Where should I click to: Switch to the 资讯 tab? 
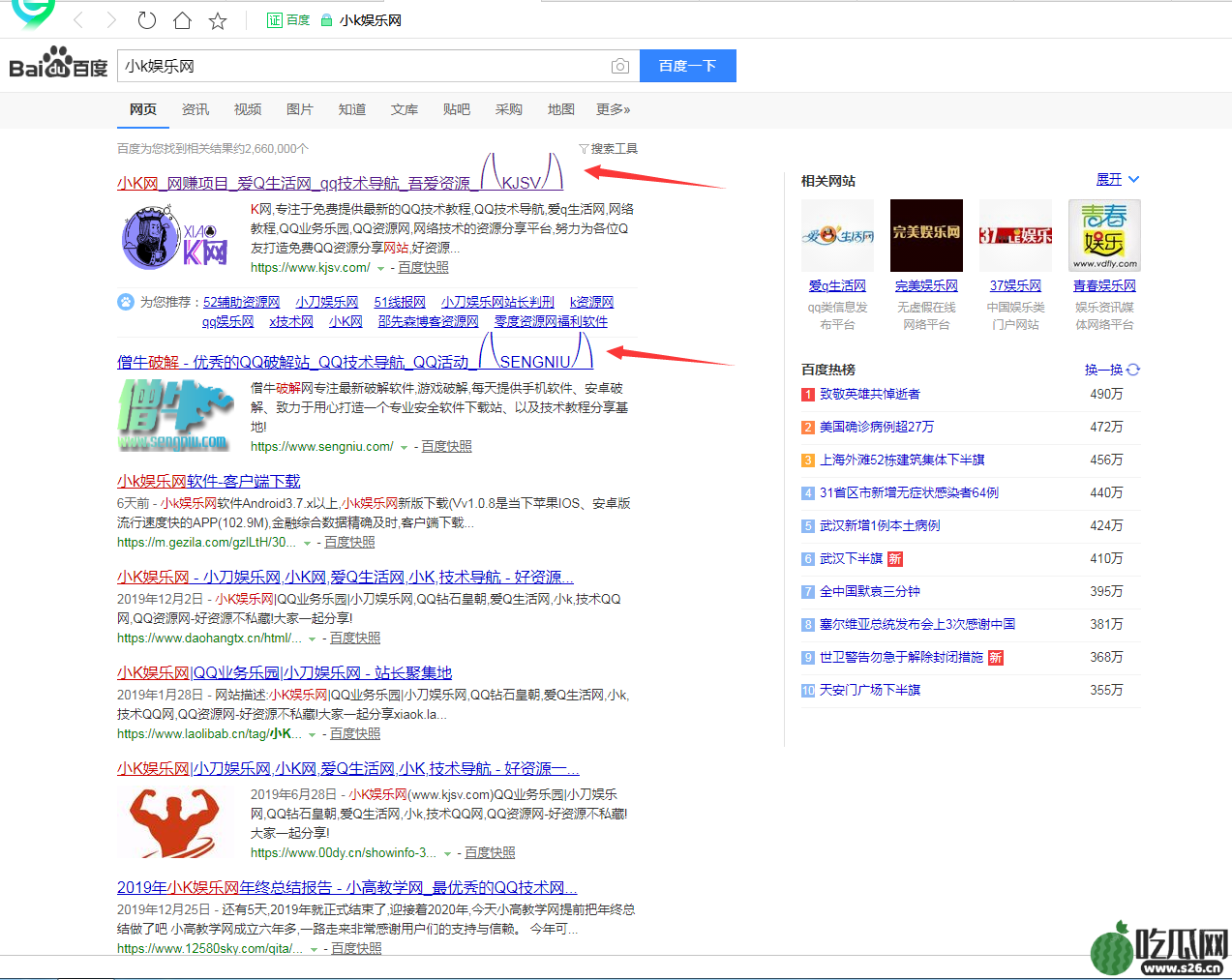point(195,109)
